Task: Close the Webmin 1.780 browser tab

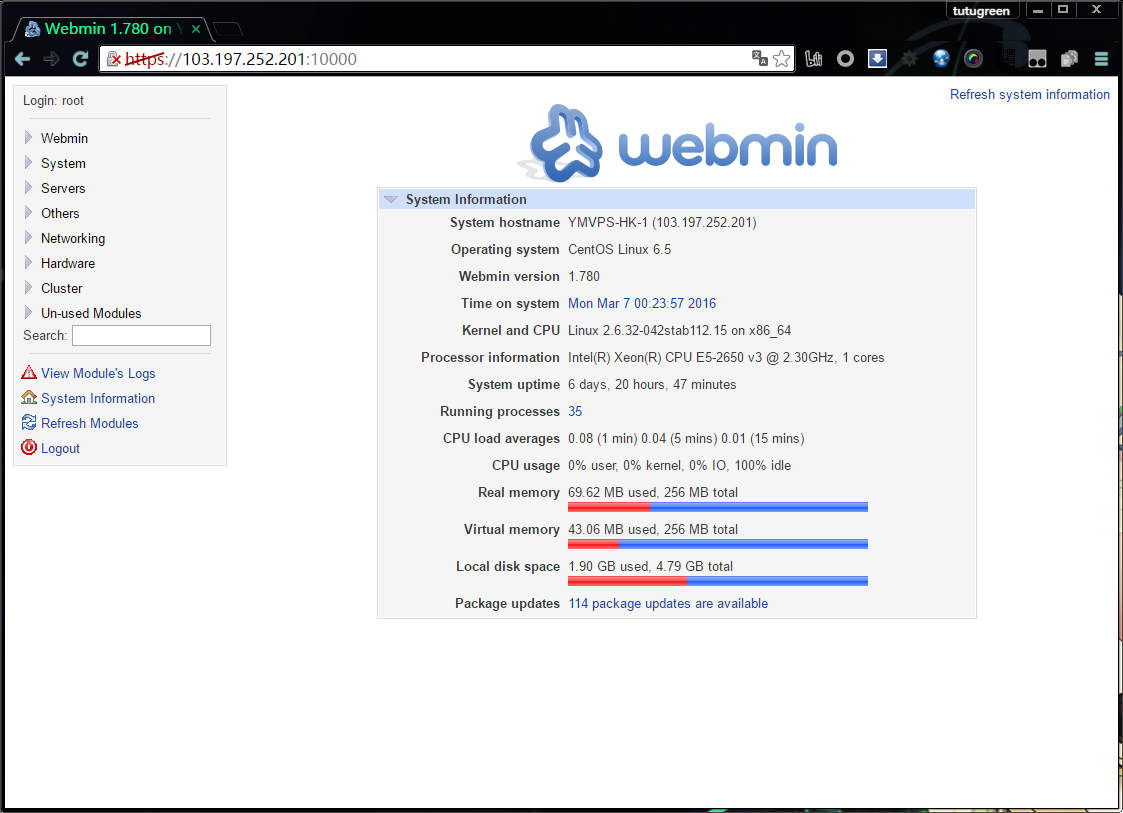Action: pos(196,29)
